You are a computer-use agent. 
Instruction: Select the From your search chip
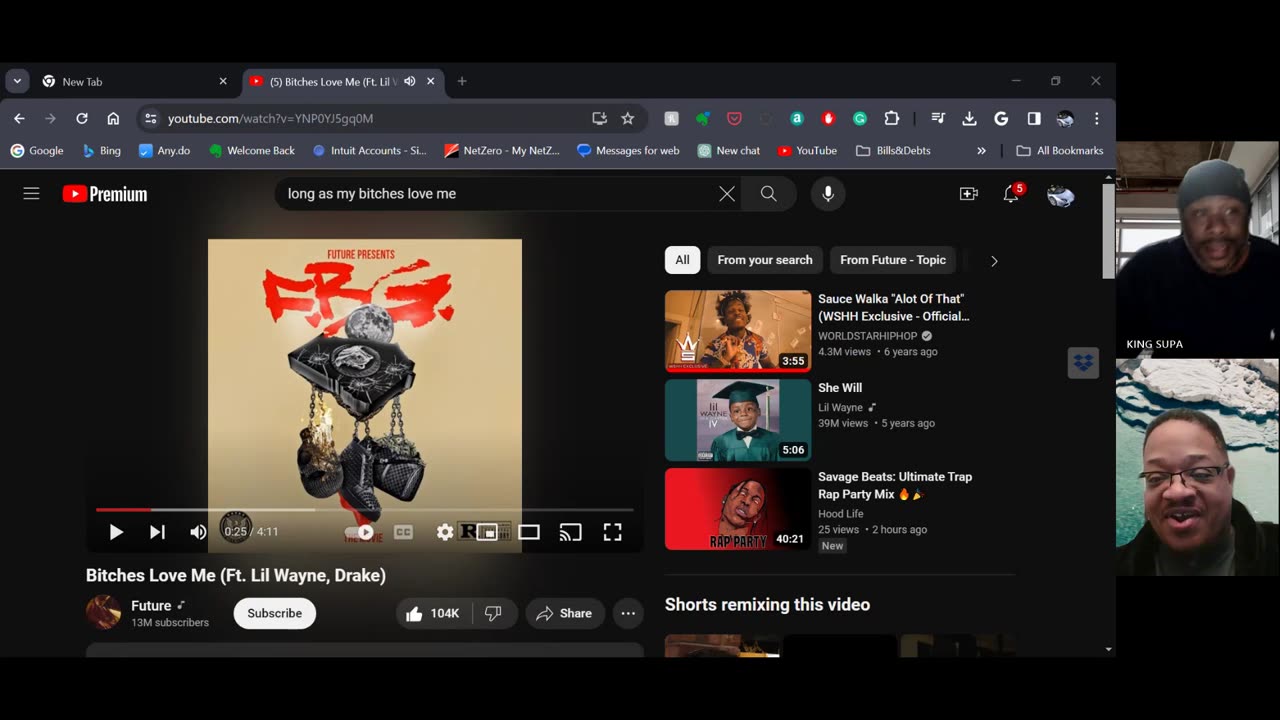pos(765,260)
